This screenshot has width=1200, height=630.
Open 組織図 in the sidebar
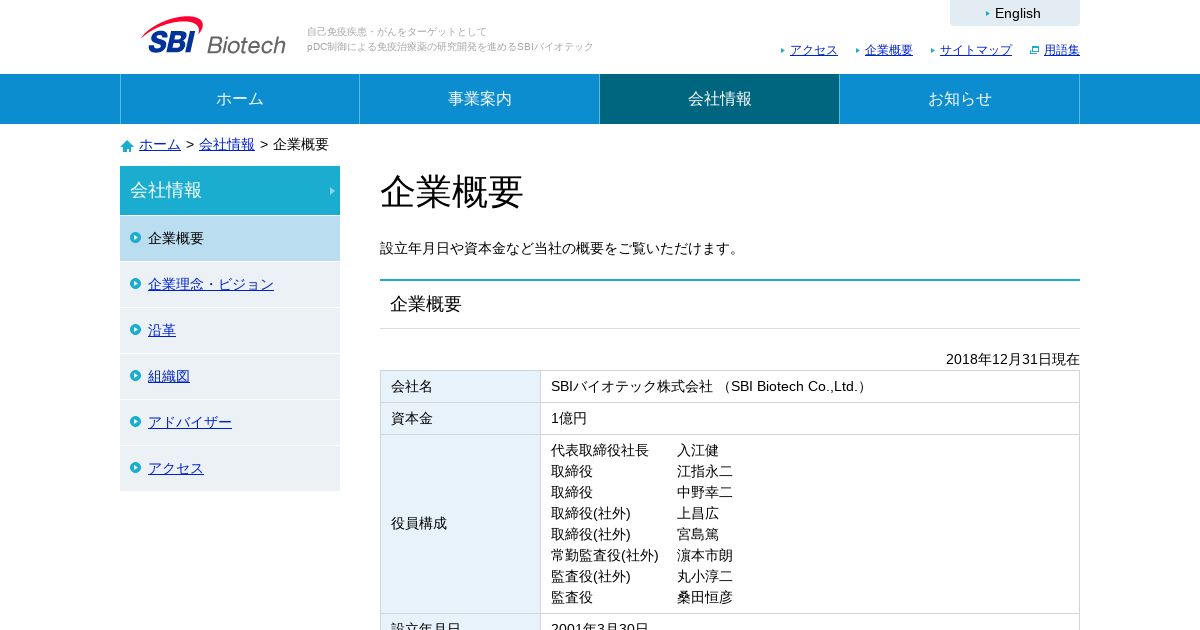tap(169, 376)
